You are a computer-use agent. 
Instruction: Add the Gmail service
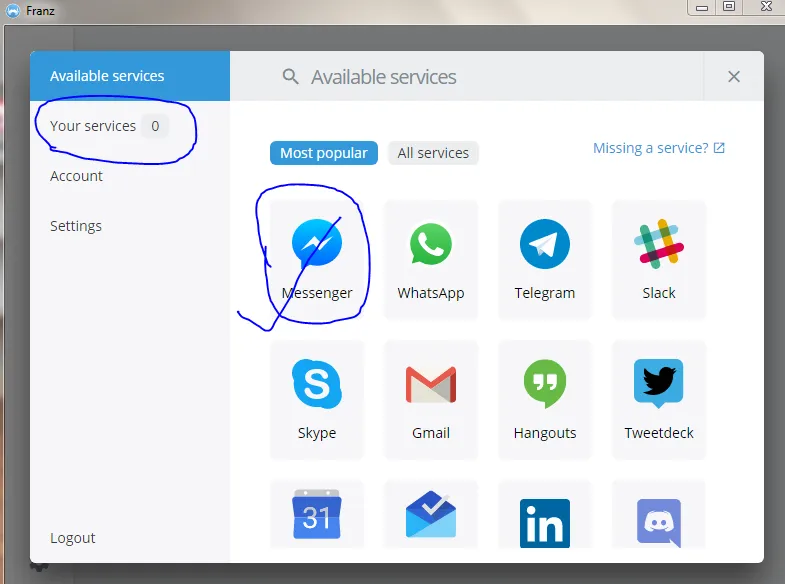point(431,400)
